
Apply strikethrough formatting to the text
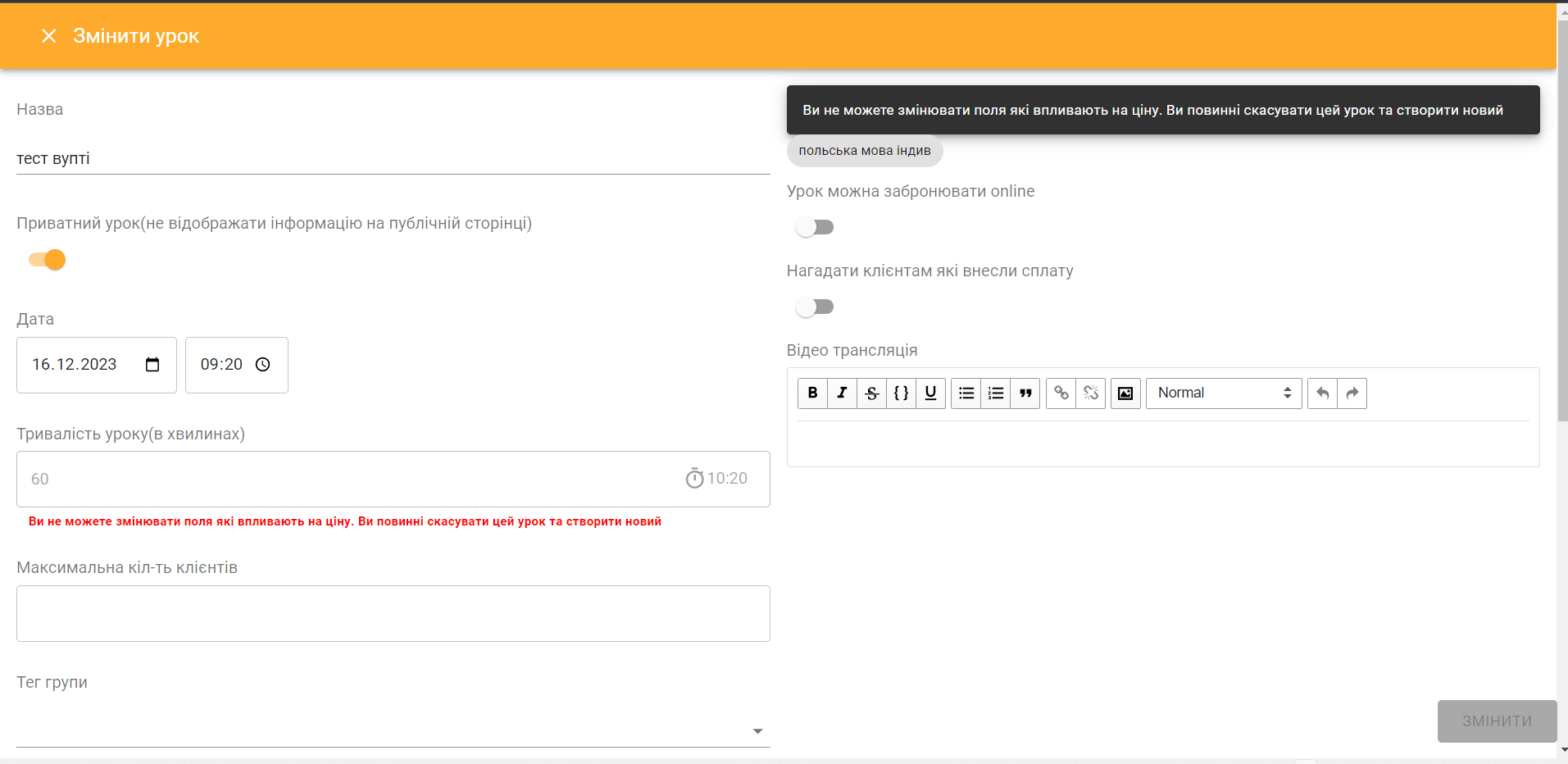(871, 393)
